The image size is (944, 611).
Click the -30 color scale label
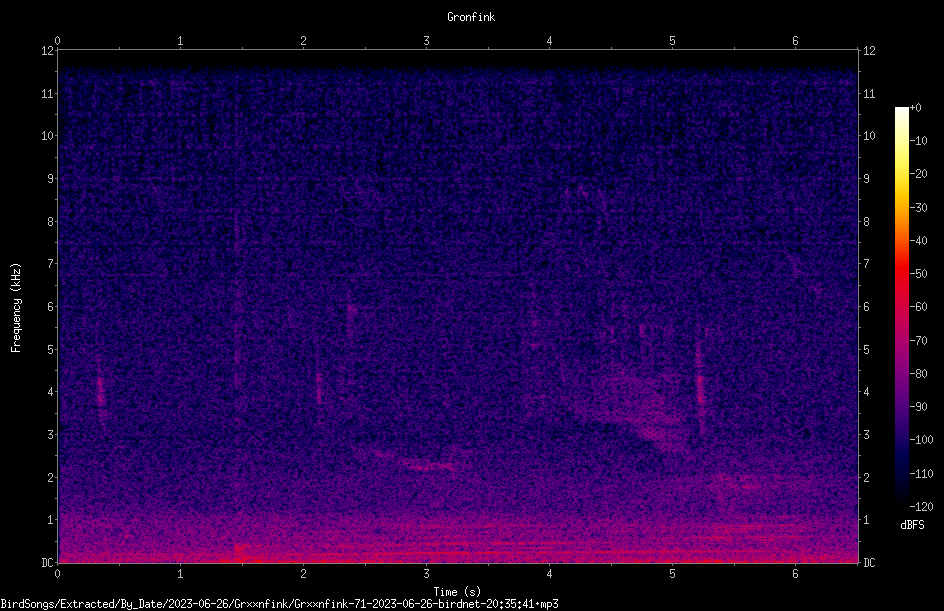click(919, 208)
